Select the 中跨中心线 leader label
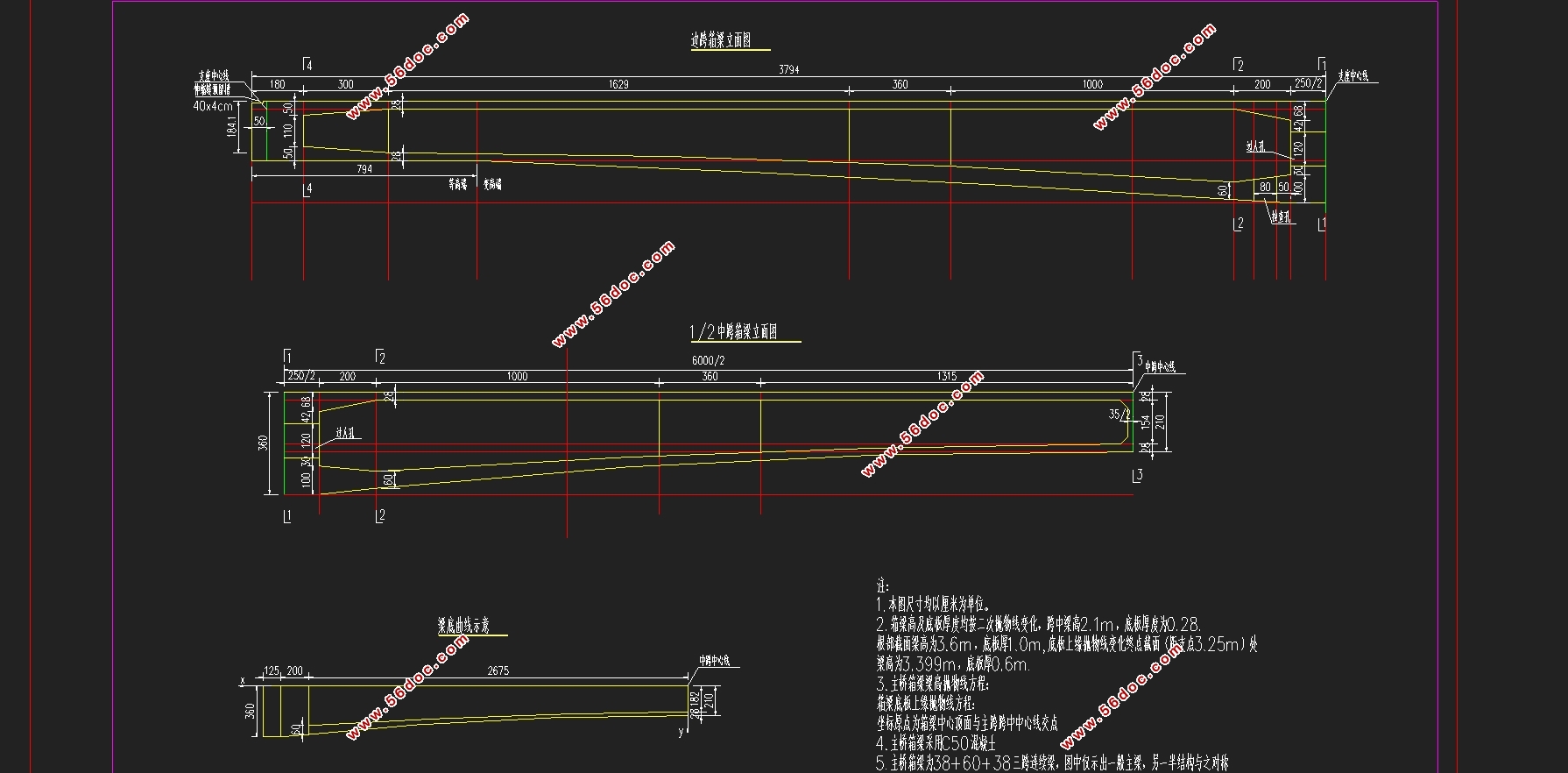 pyautogui.click(x=1160, y=367)
